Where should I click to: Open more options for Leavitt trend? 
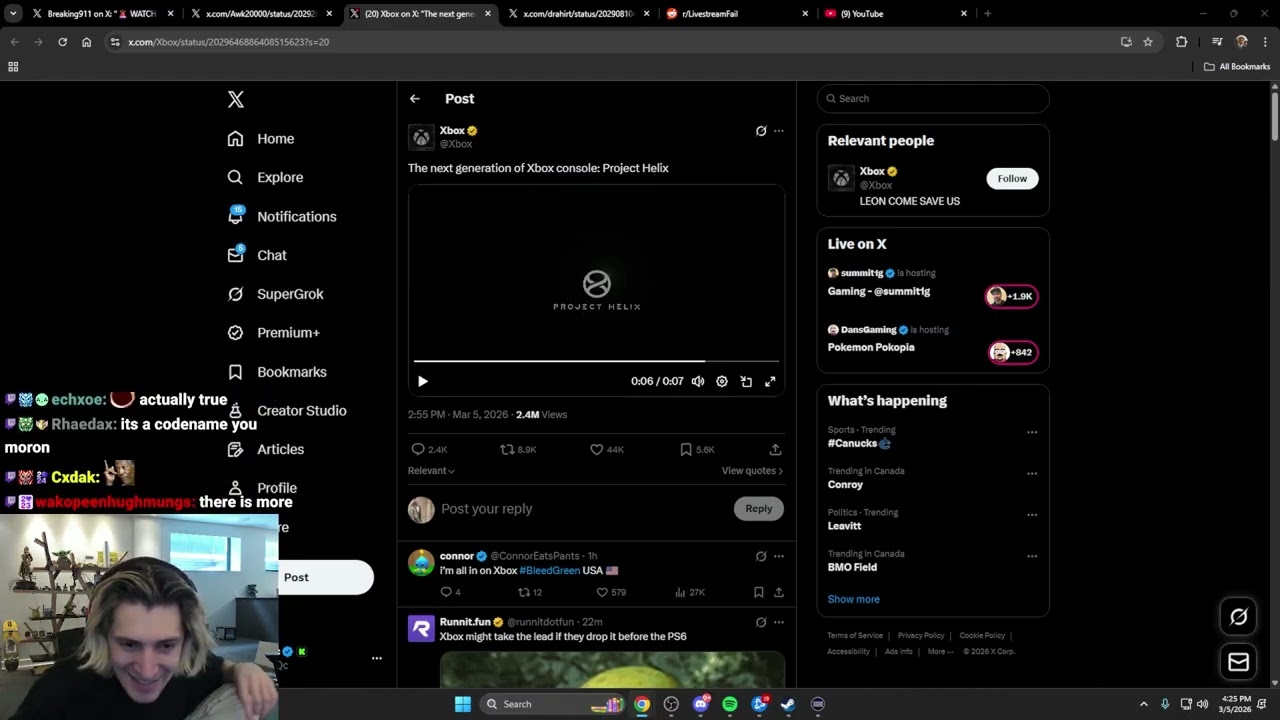[x=1032, y=515]
